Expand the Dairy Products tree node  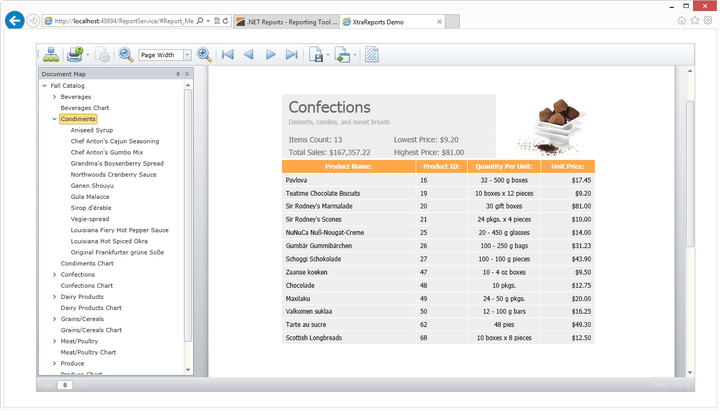54,297
